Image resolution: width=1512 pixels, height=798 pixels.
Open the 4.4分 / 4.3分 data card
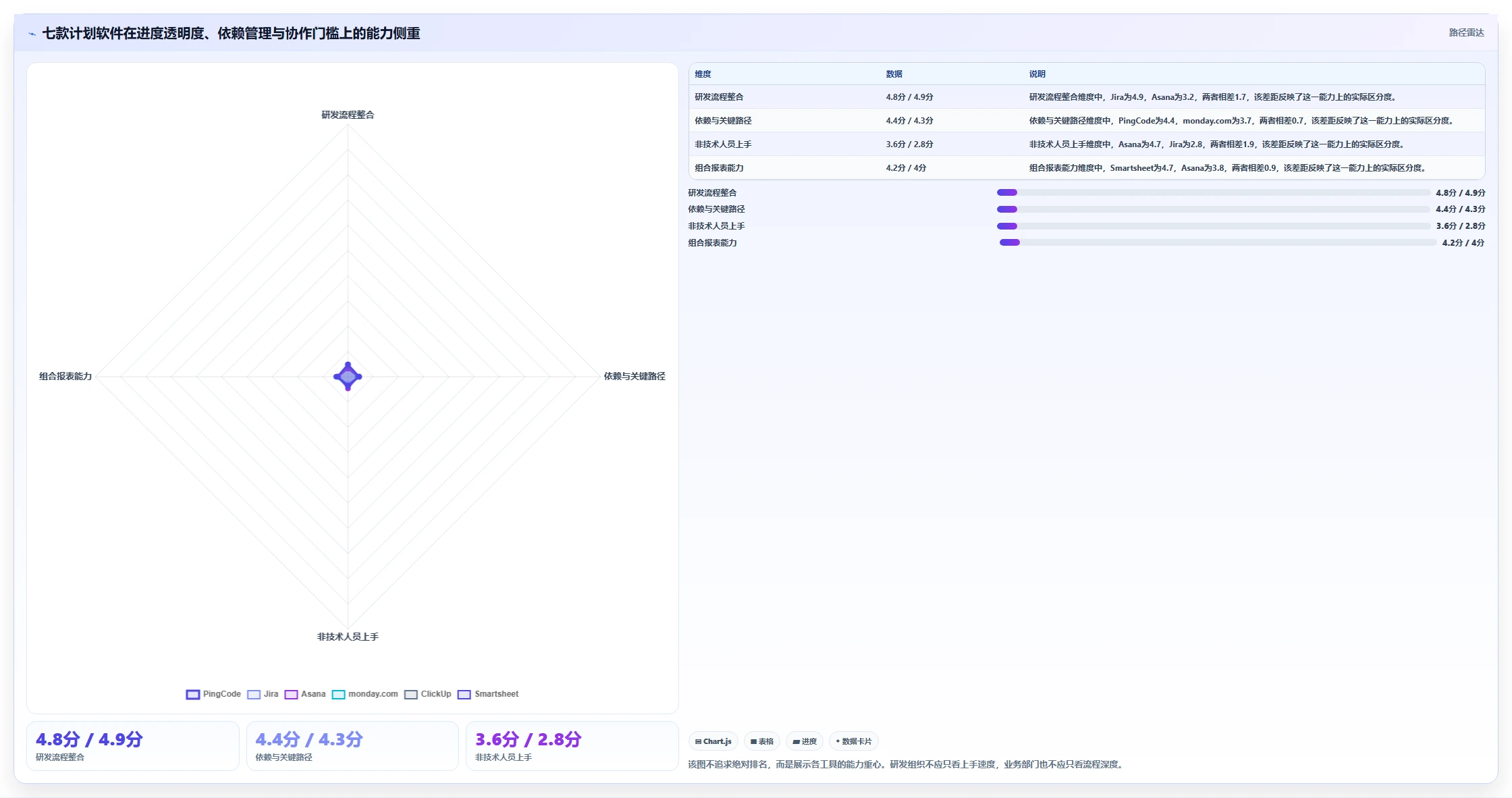point(352,746)
